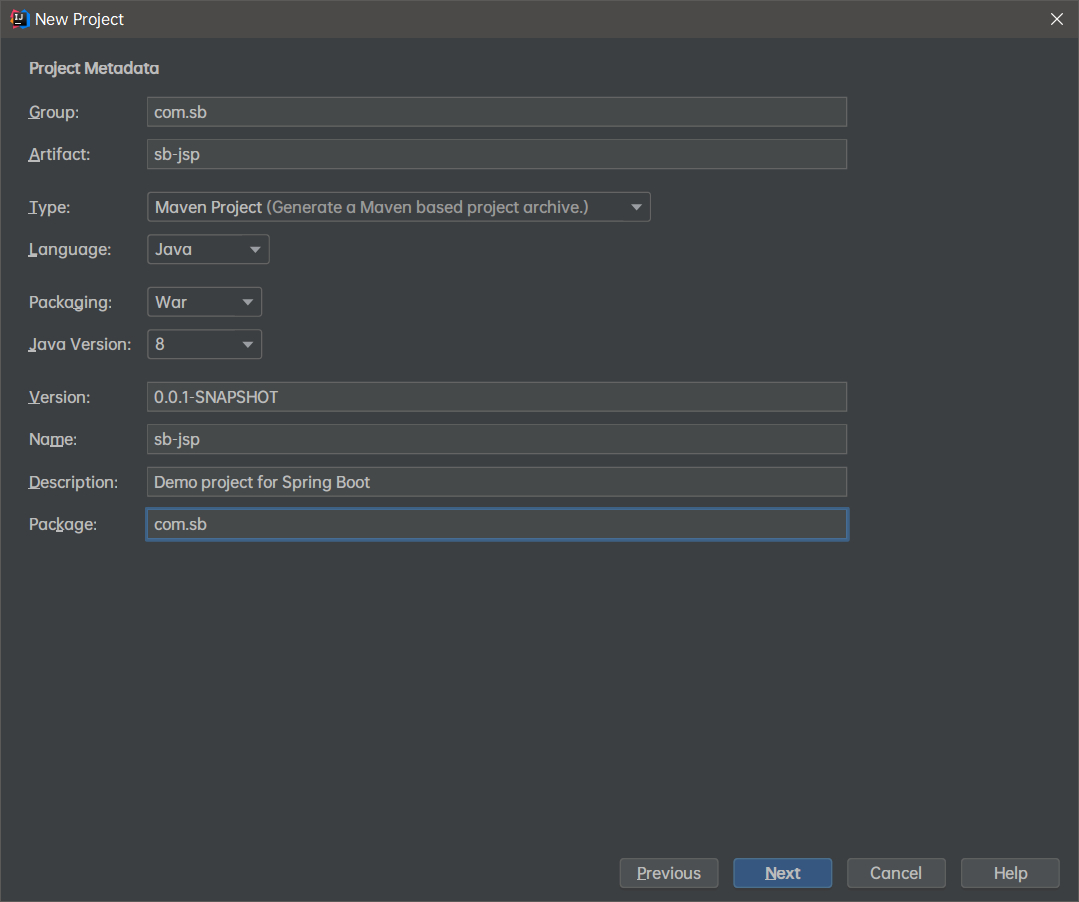
Task: Open the Type dropdown showing Maven Project
Action: coord(398,207)
